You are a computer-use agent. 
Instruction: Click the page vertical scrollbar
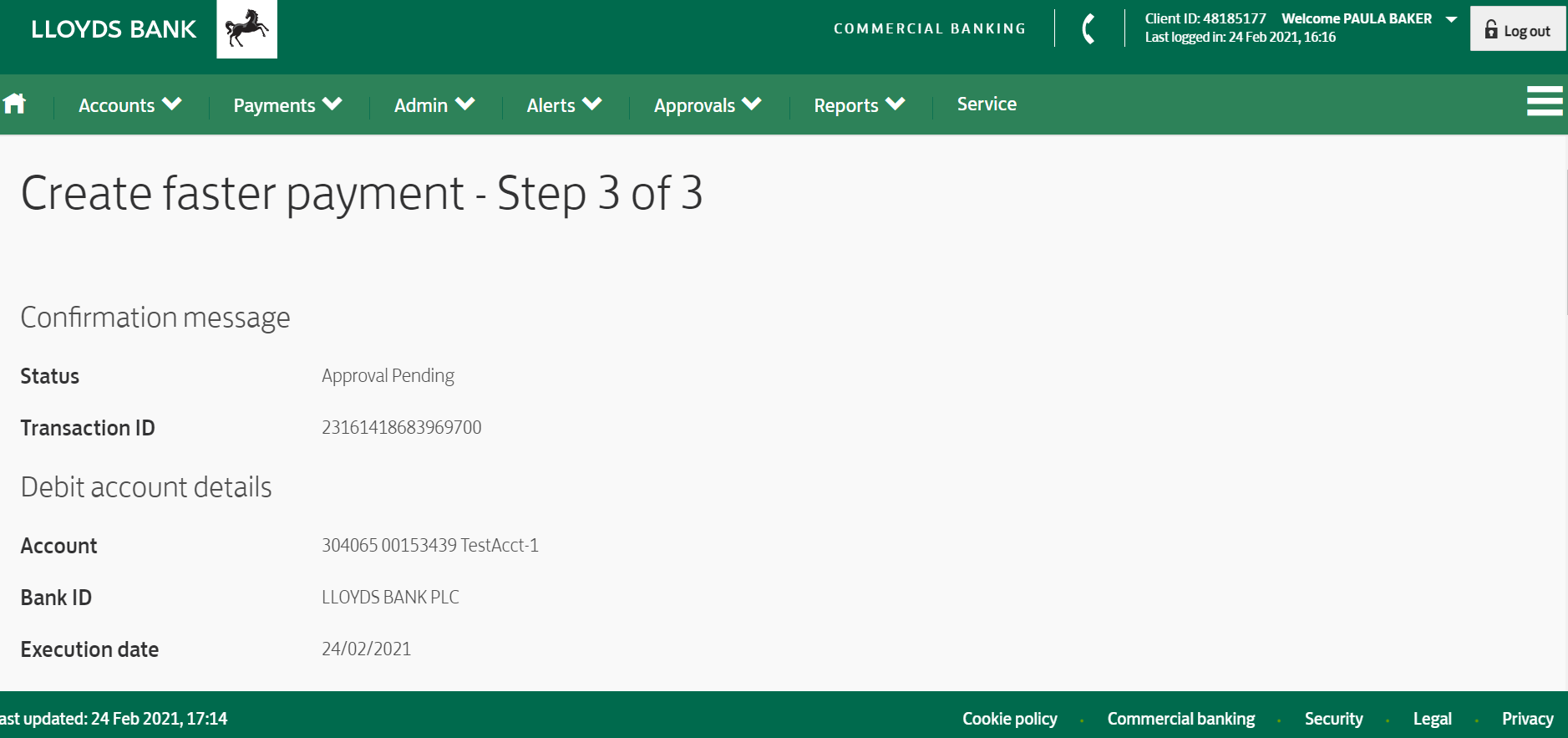pos(1565,242)
